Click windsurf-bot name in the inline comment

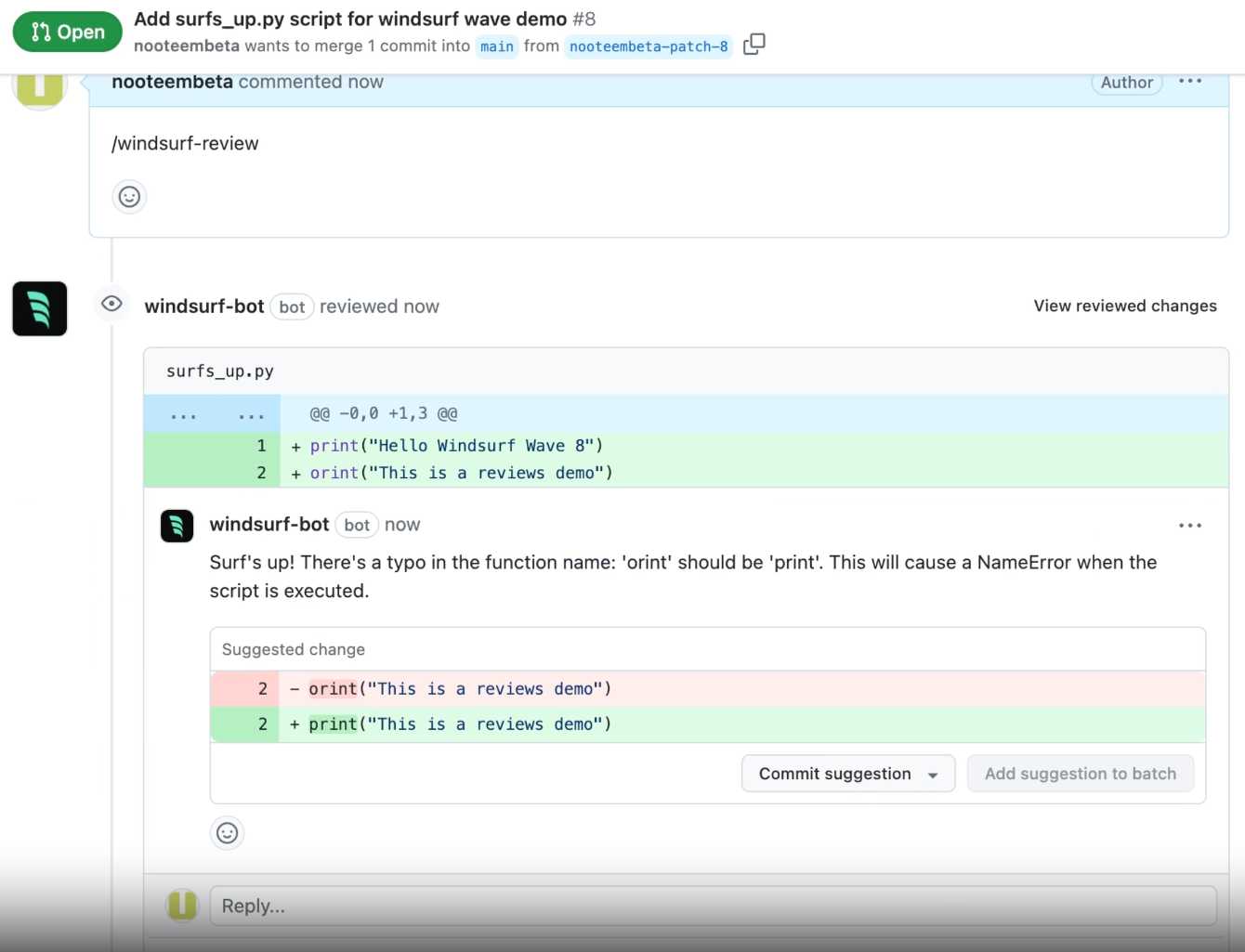[269, 525]
